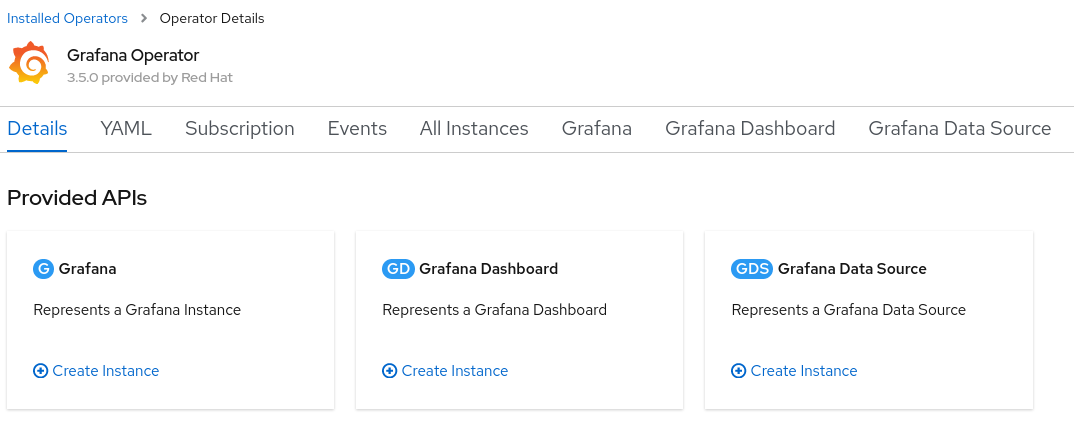This screenshot has width=1074, height=426.
Task: Click 'Represents a Grafana Instance' description
Action: (137, 310)
